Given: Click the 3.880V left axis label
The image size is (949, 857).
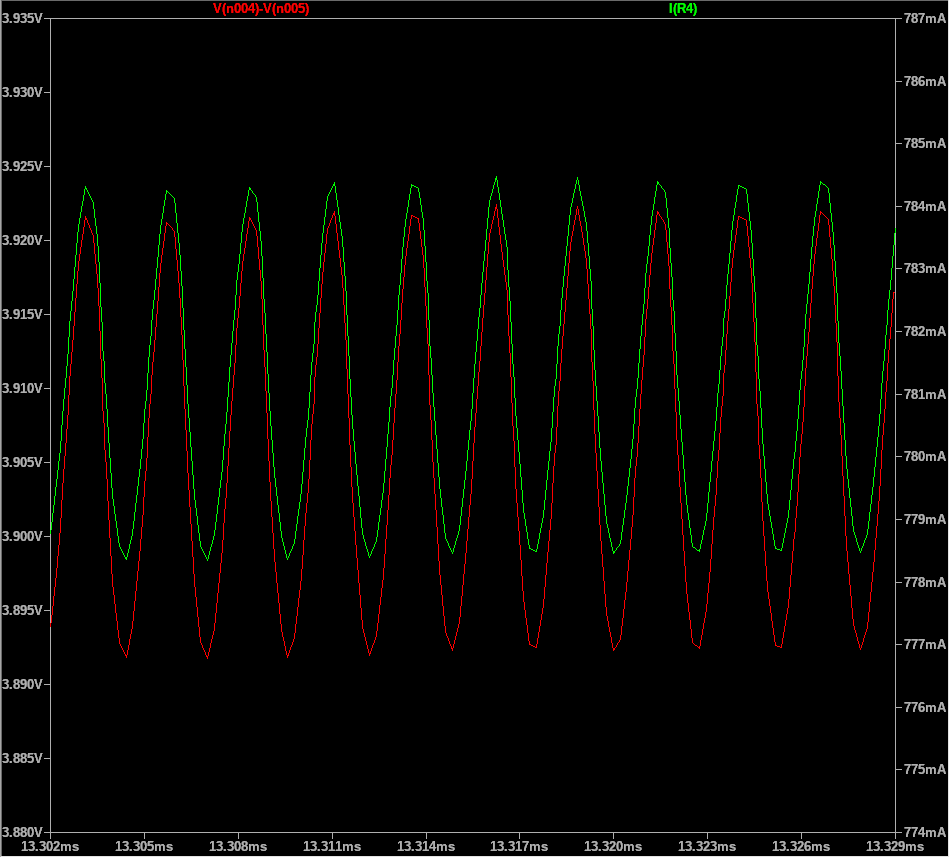Looking at the screenshot, I should point(22,832).
